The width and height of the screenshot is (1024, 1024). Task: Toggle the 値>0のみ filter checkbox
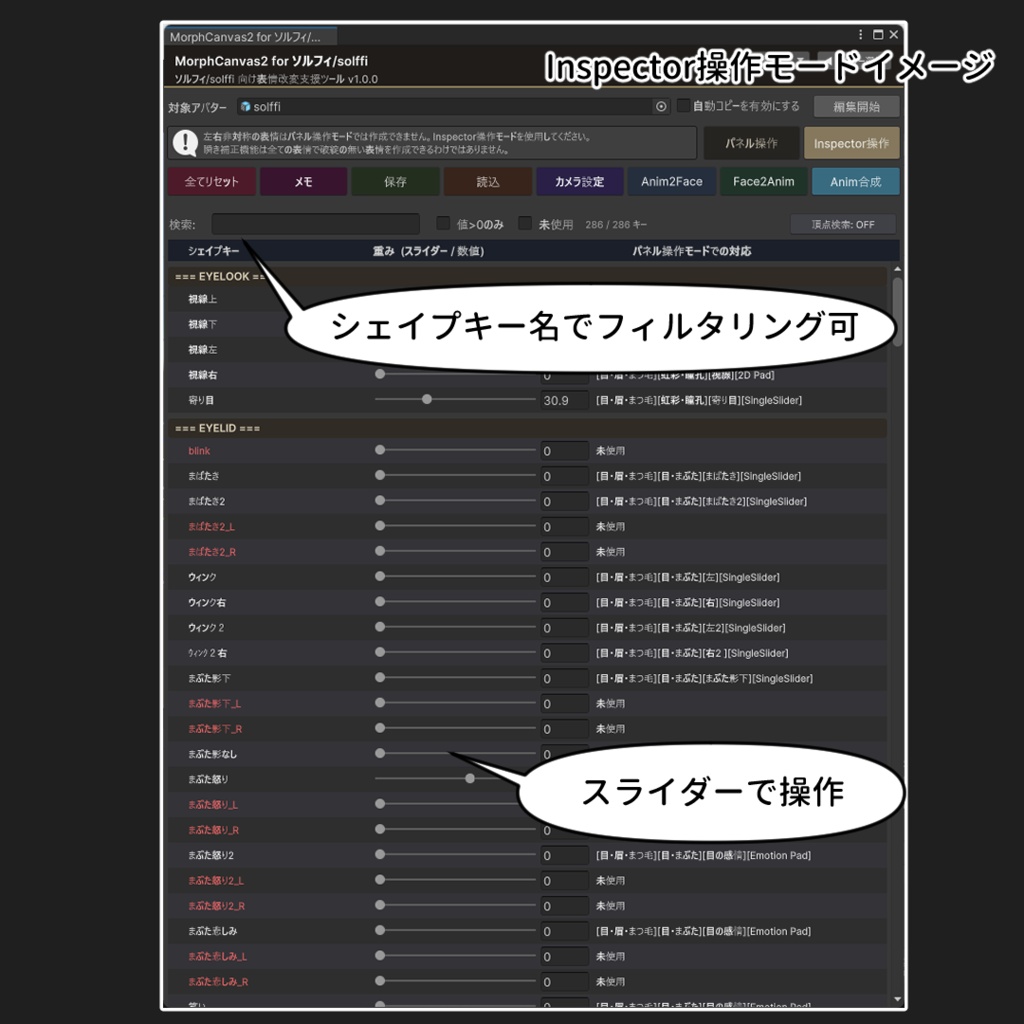click(x=443, y=223)
